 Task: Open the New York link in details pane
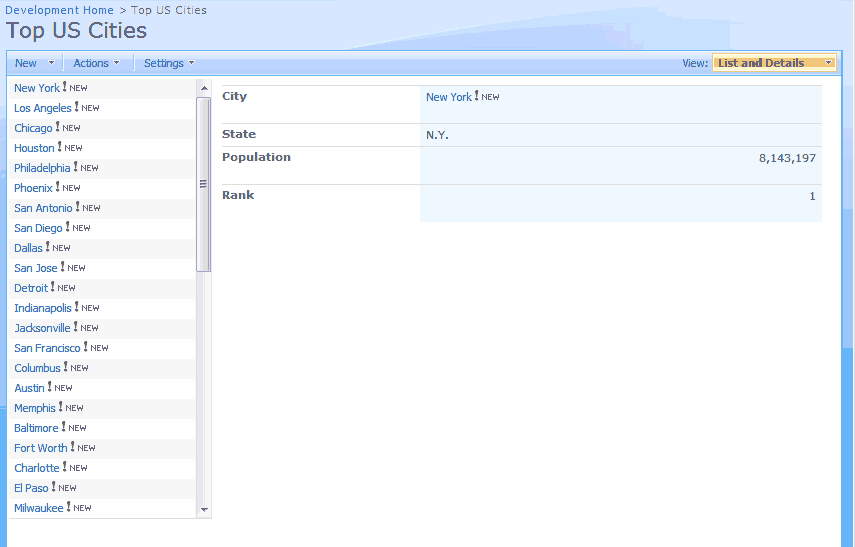click(x=448, y=97)
